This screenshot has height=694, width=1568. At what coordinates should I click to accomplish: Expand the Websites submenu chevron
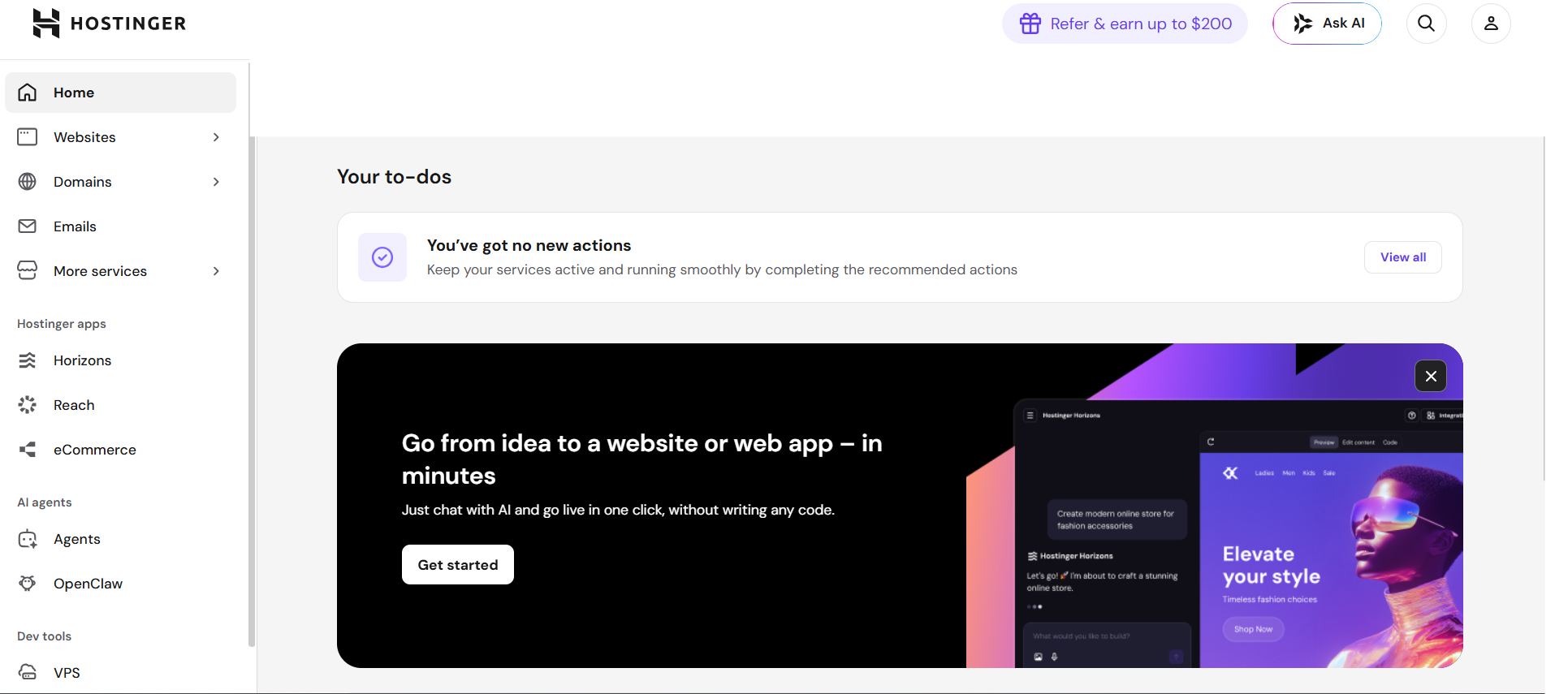pyautogui.click(x=216, y=137)
